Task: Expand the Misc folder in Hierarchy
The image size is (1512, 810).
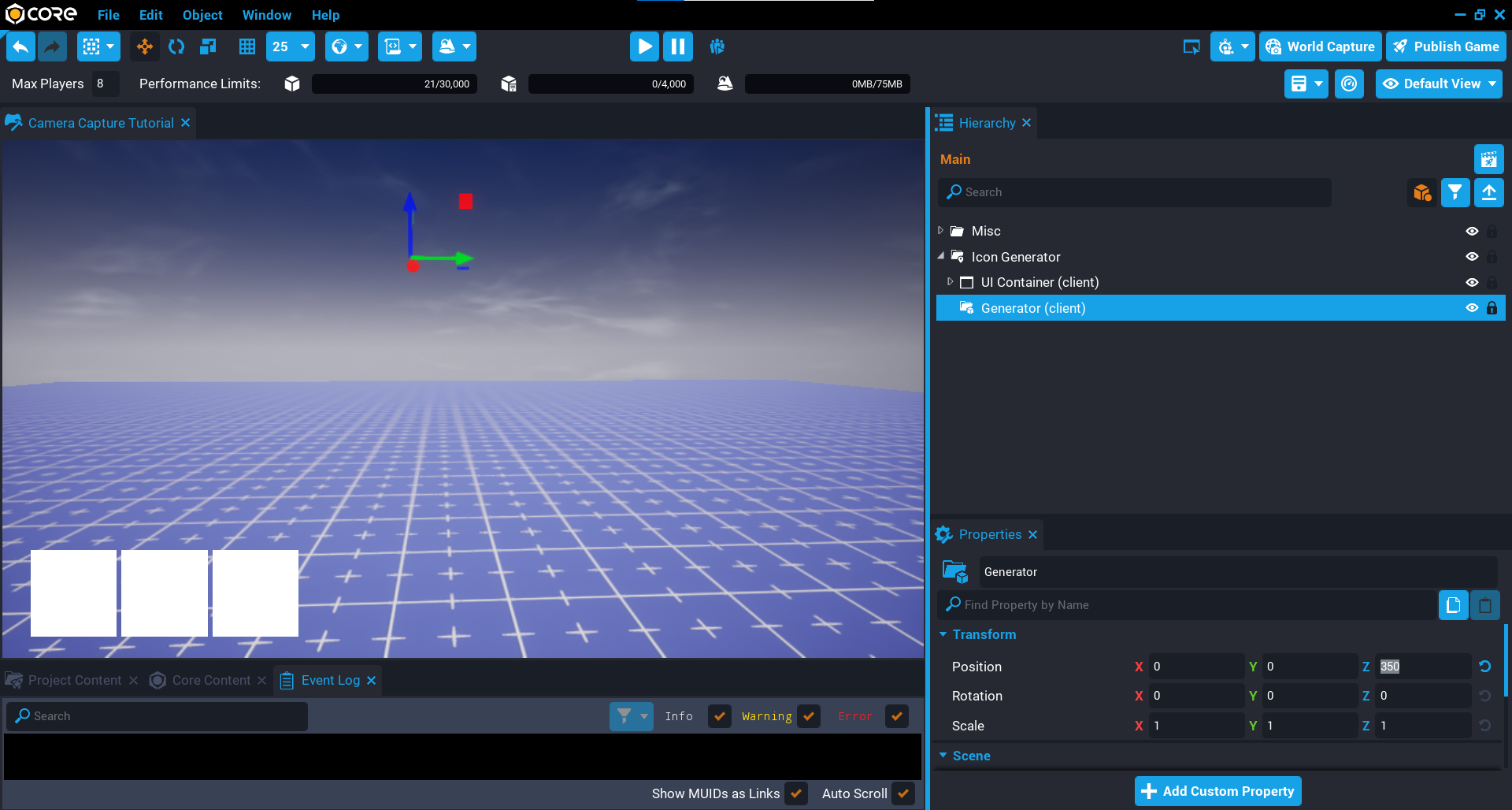Action: point(940,231)
